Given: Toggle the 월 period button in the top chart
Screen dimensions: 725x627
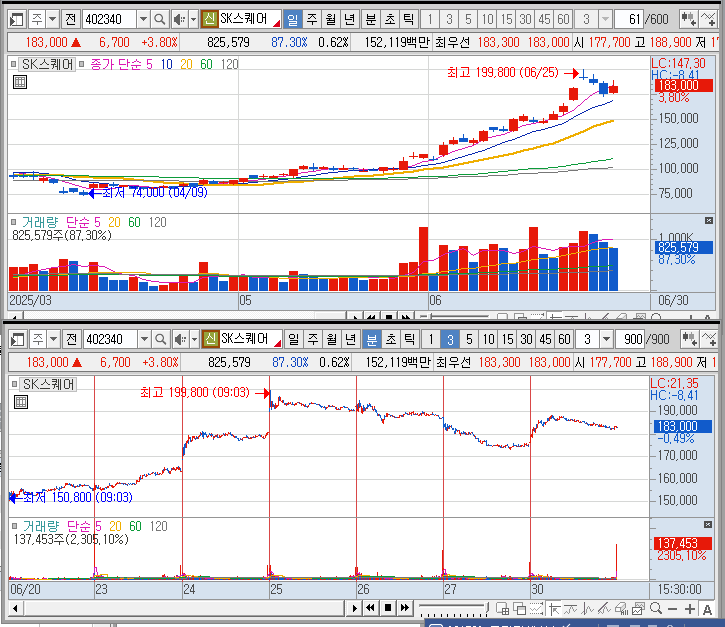Looking at the screenshot, I should [x=331, y=19].
